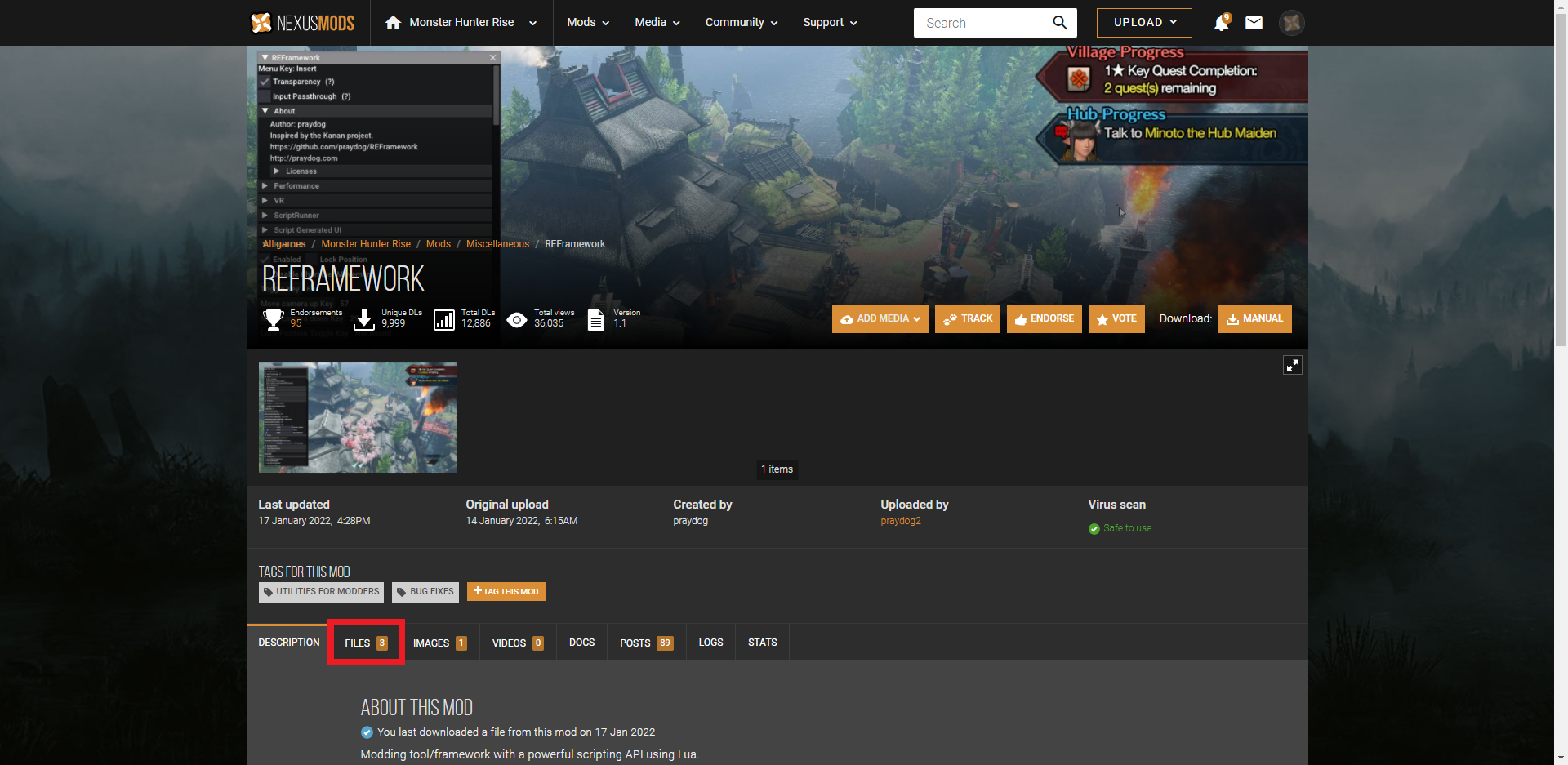
Task: Start the Manual download
Action: (x=1255, y=319)
